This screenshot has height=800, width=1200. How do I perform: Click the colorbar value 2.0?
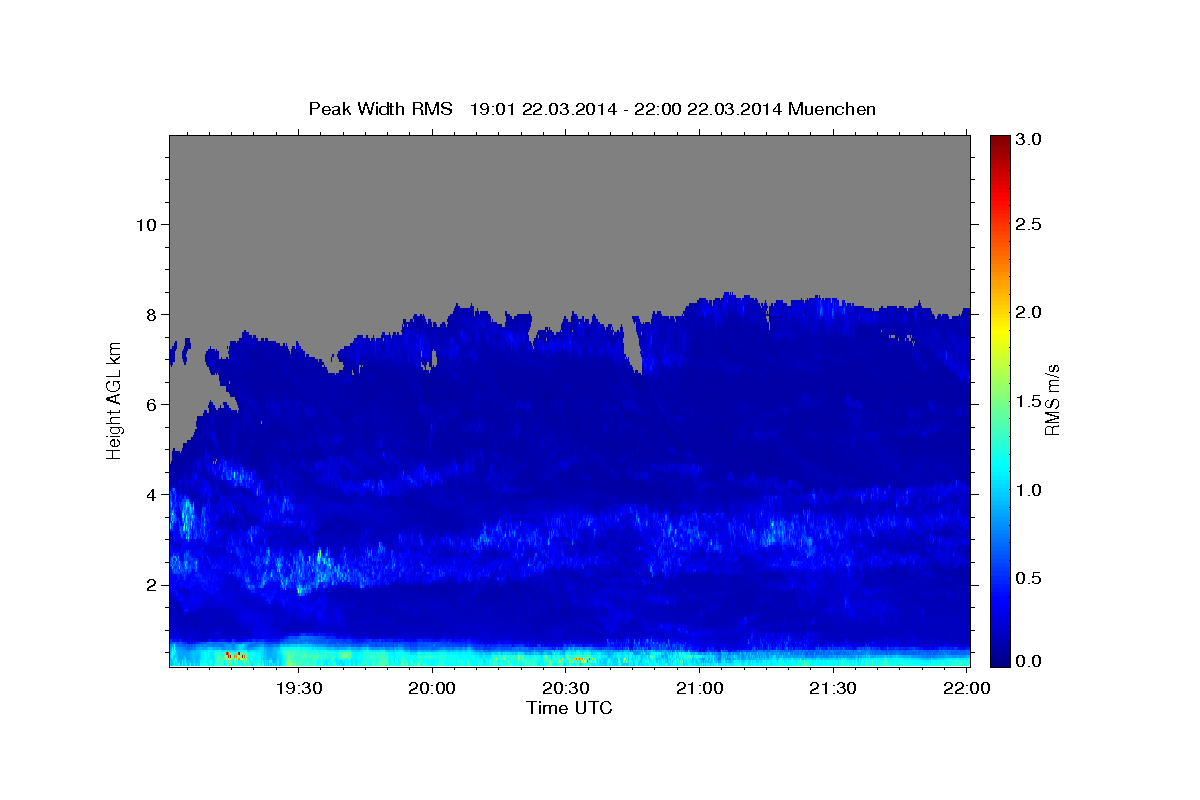point(1030,313)
